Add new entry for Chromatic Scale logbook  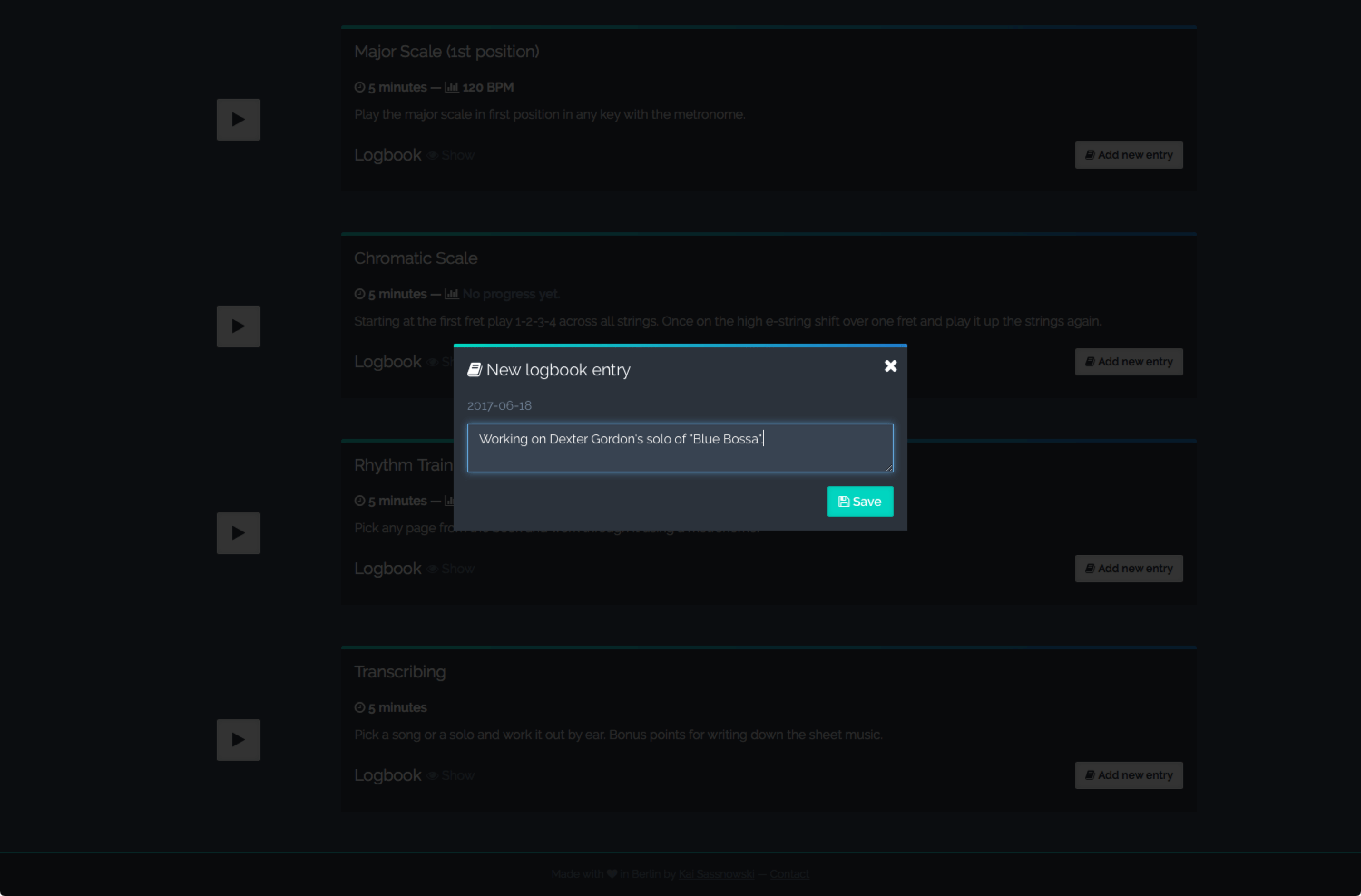(1129, 362)
